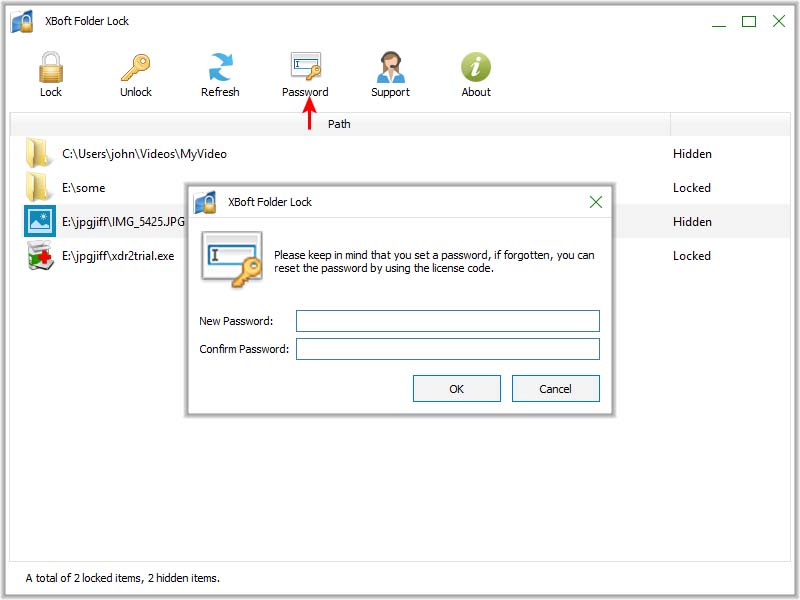The width and height of the screenshot is (800, 600).
Task: Cancel the password dialog
Action: click(556, 389)
